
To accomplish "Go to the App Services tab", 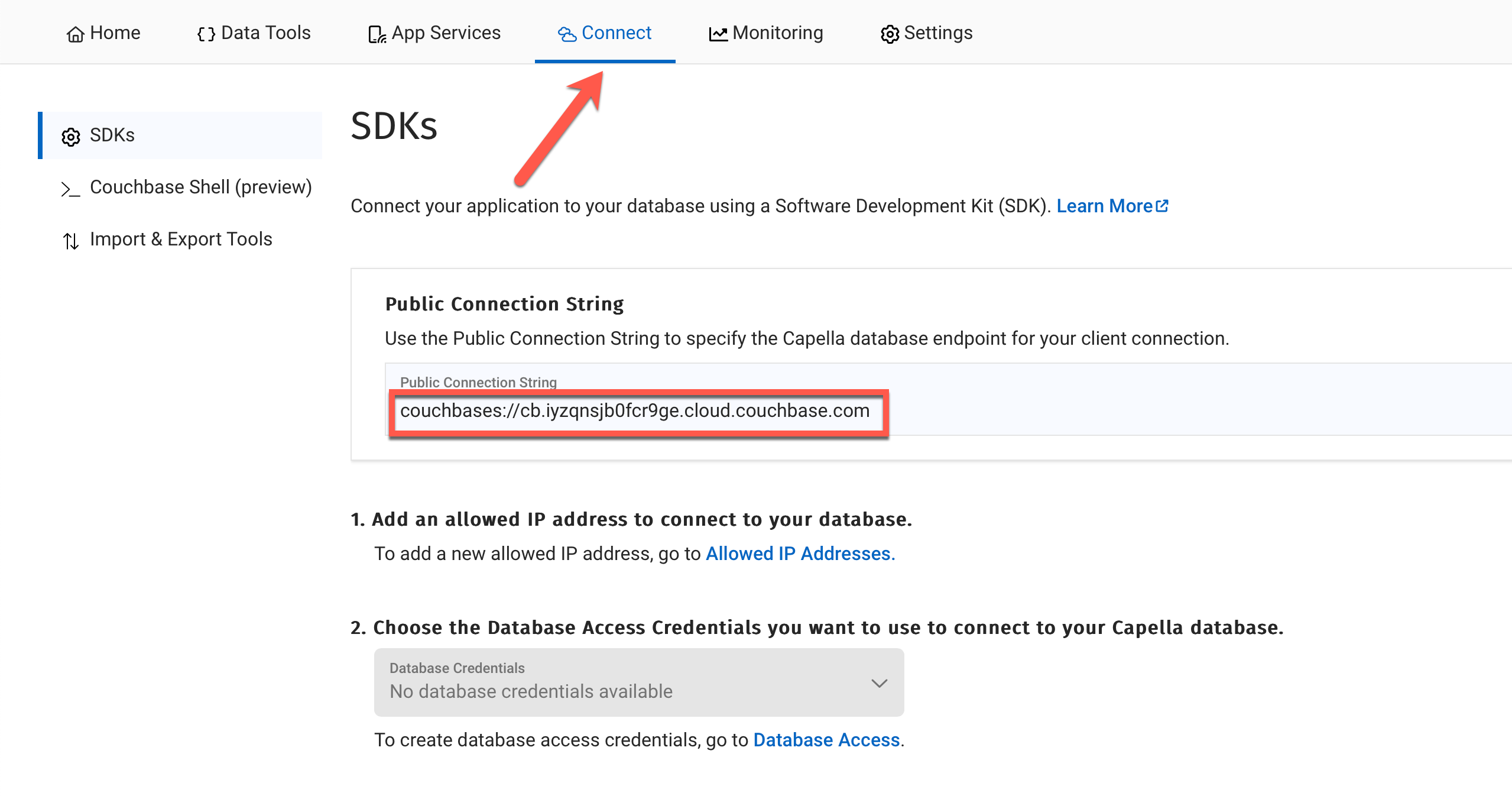I will (x=434, y=33).
